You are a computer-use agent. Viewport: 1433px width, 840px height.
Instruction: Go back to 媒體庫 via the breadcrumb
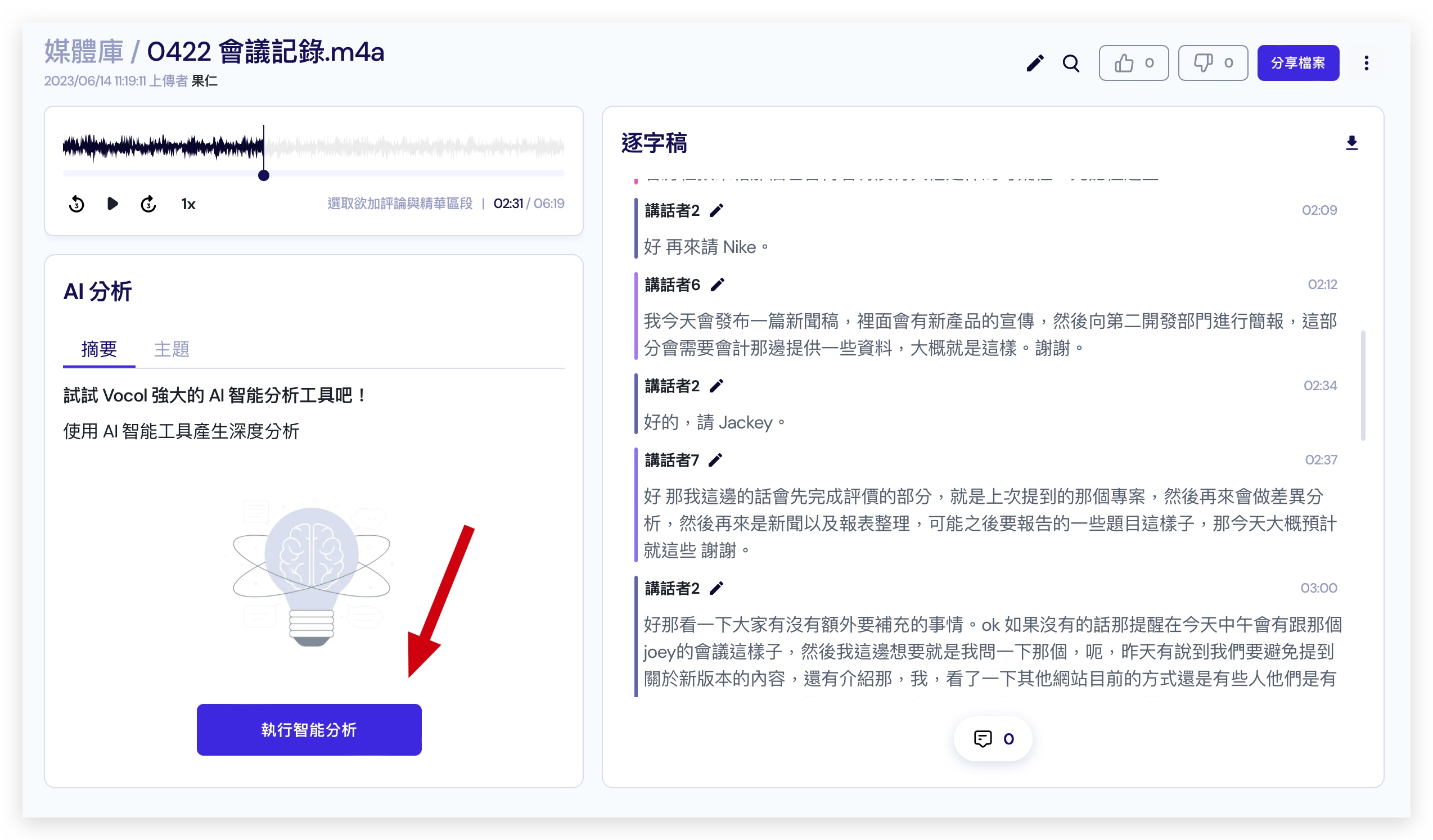pyautogui.click(x=84, y=52)
